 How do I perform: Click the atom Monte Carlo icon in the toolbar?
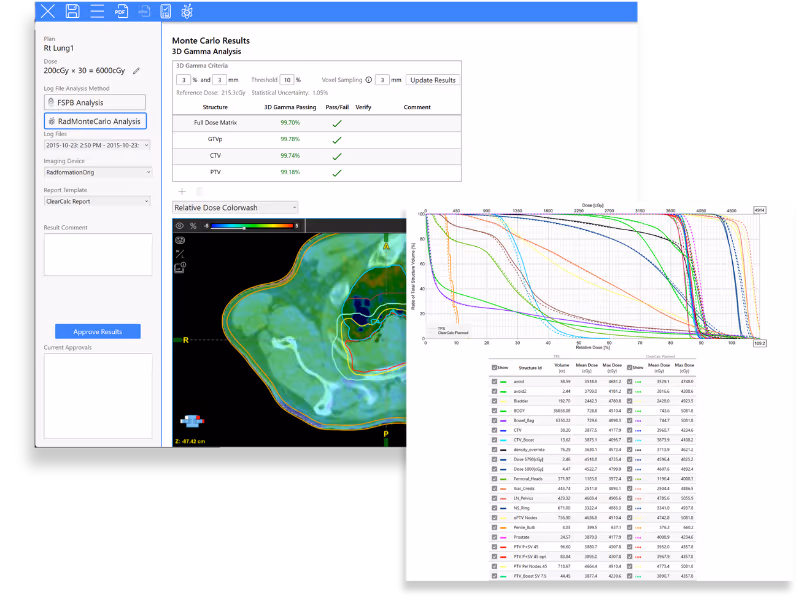(x=187, y=11)
